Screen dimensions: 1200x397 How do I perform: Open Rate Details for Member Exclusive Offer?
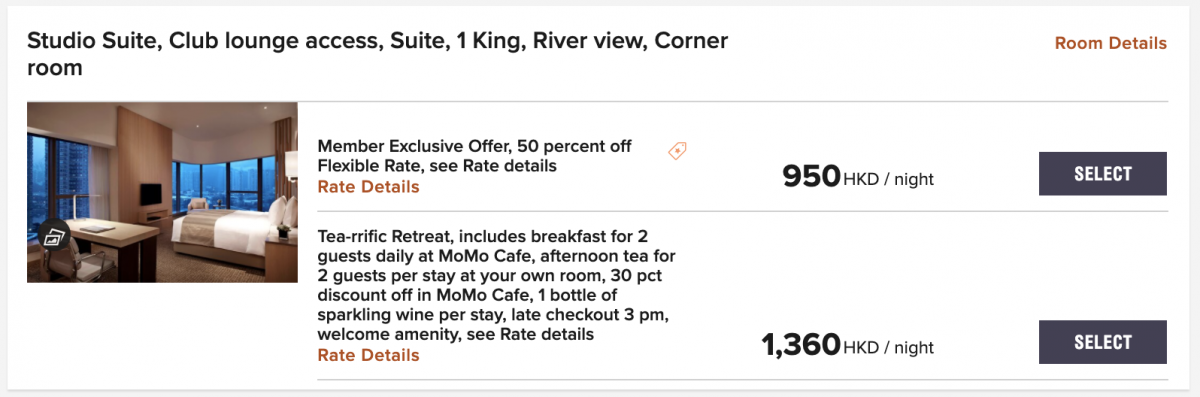click(368, 187)
